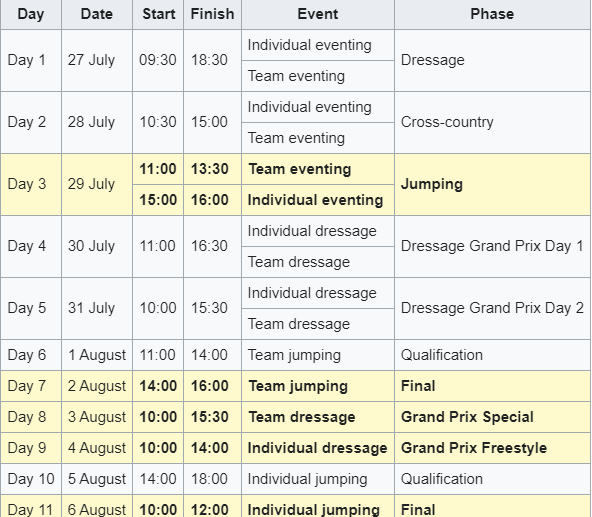
Task: Click the Phase column header
Action: [492, 14]
